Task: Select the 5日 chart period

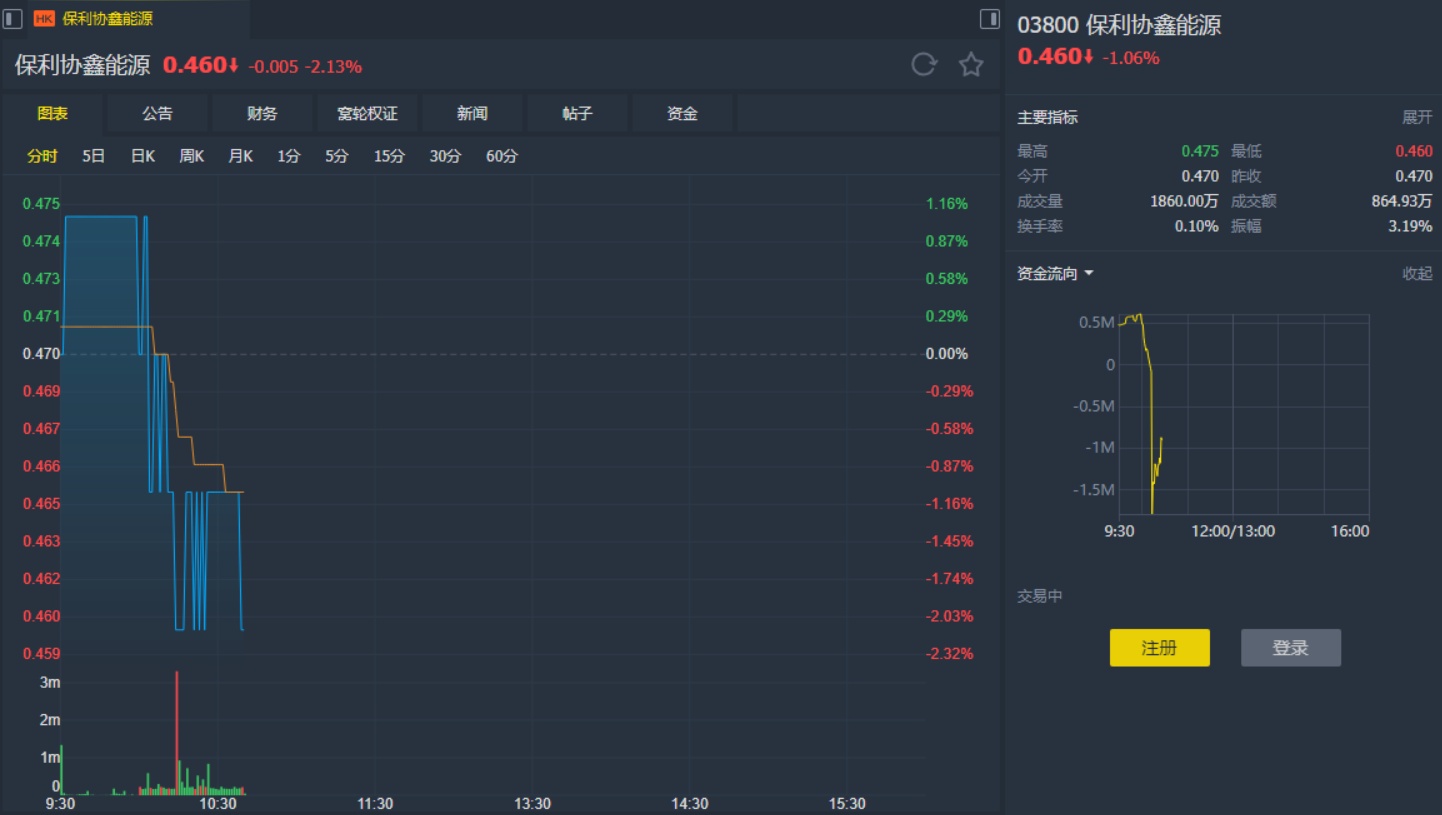Action: pos(93,156)
